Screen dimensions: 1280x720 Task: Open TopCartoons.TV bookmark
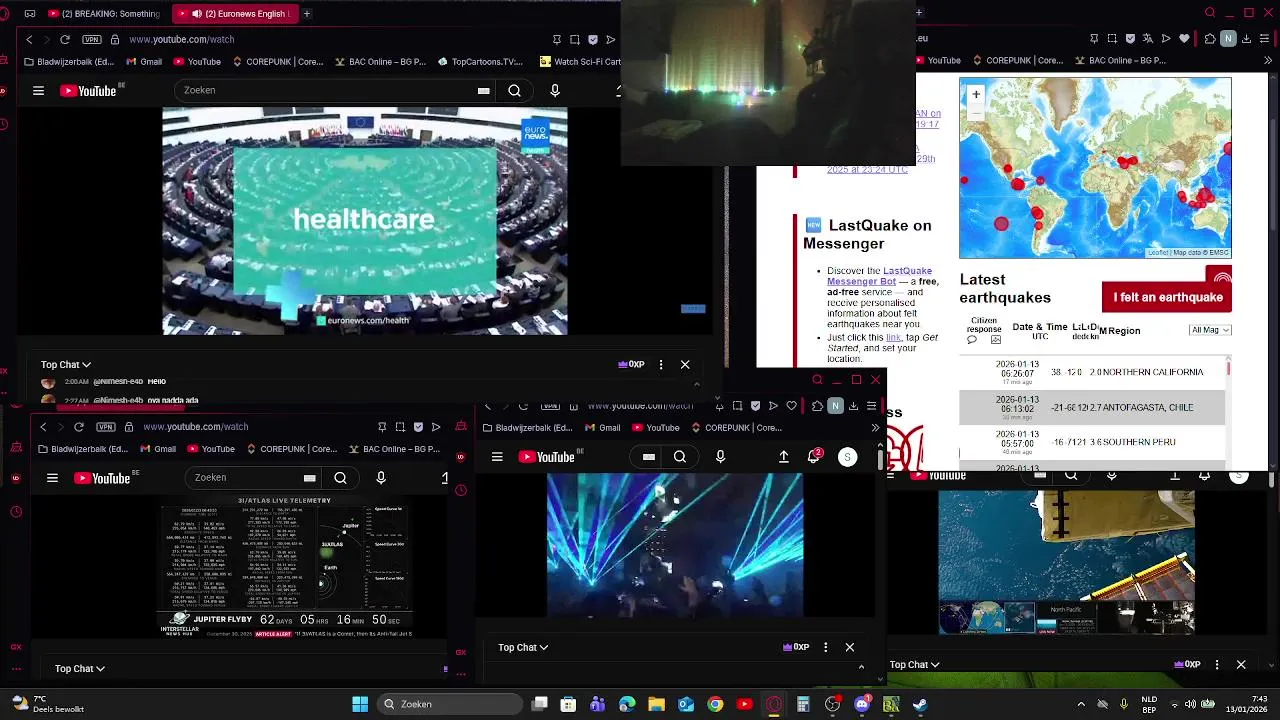click(x=480, y=62)
